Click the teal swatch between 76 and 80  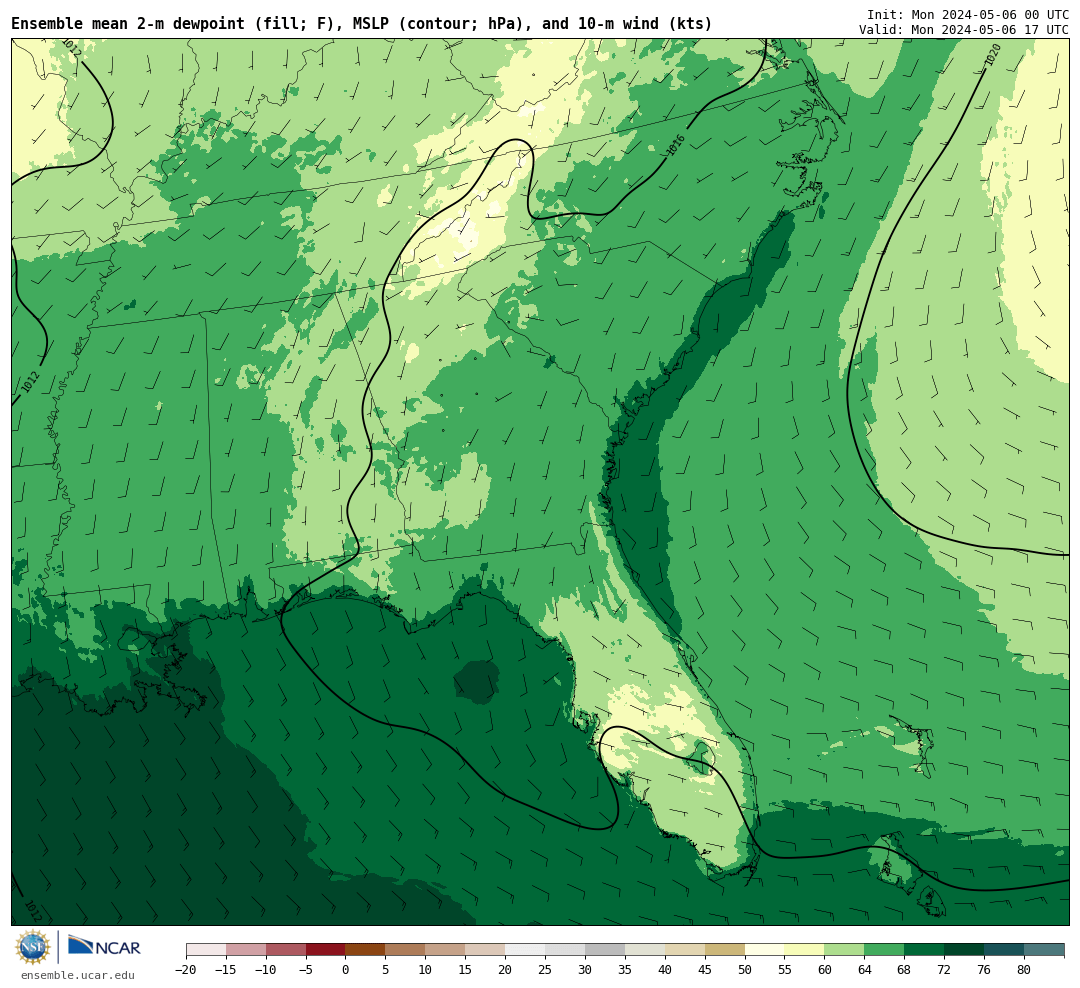coord(1005,950)
